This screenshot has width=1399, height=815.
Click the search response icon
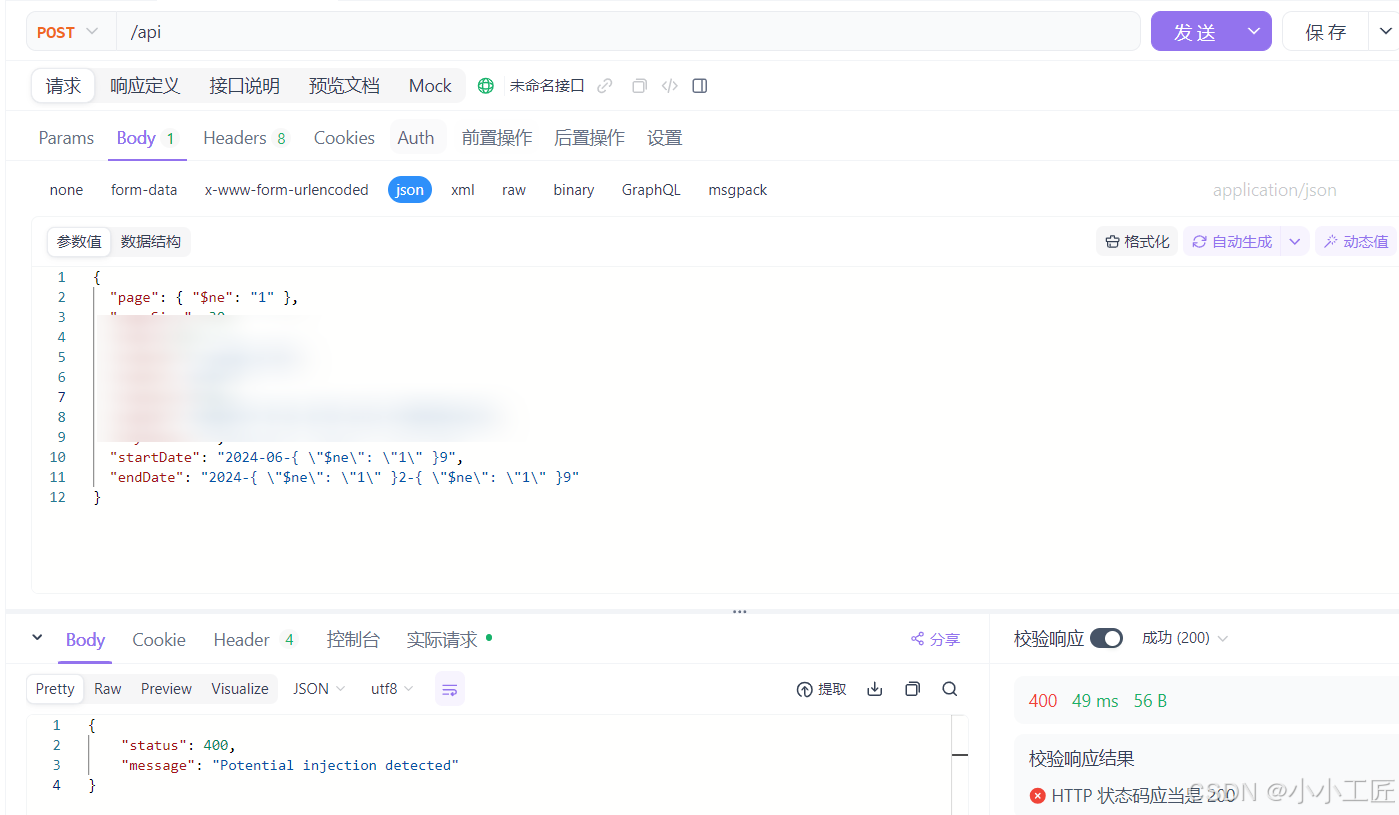pos(950,689)
